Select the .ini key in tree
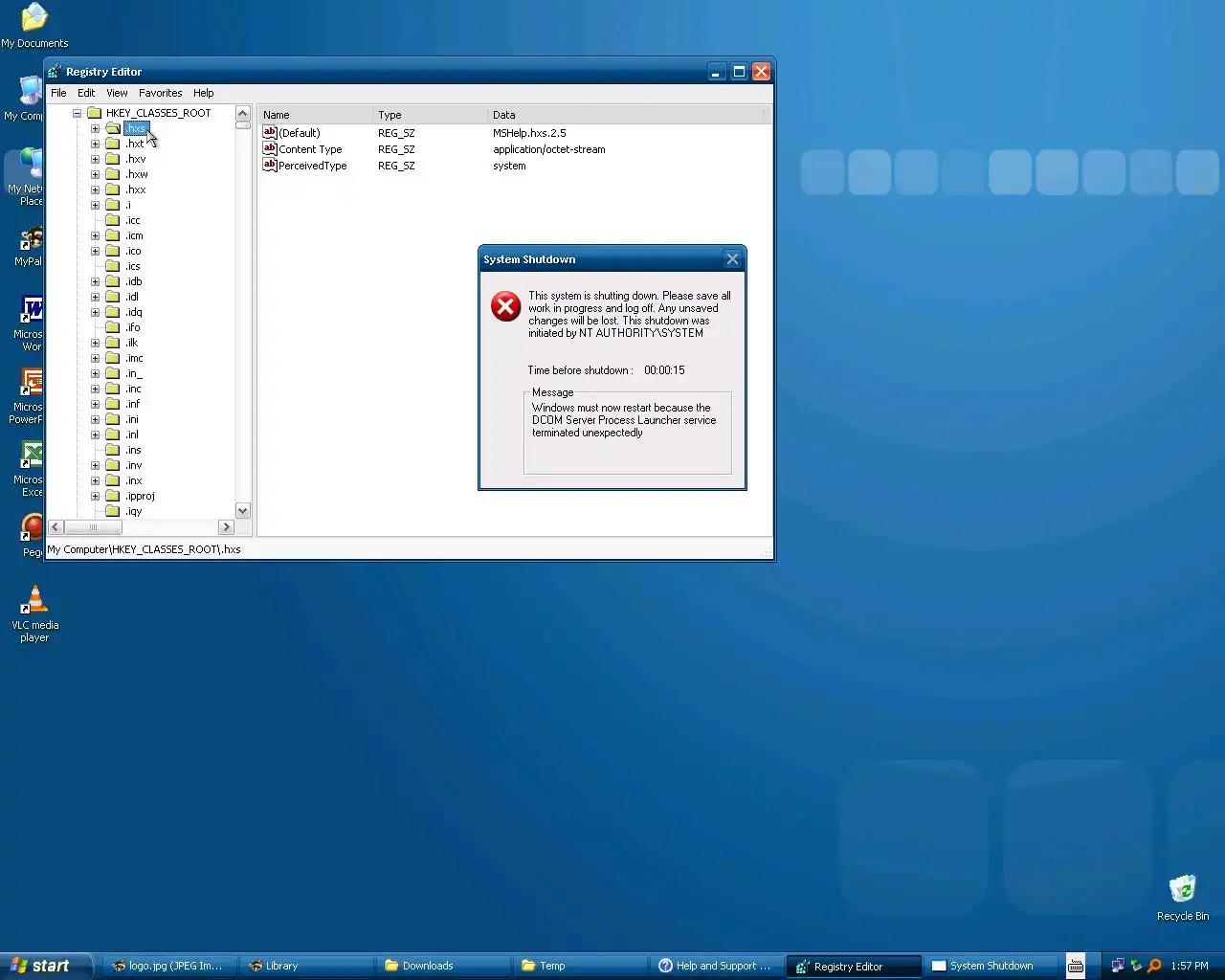Image resolution: width=1225 pixels, height=980 pixels. (132, 419)
